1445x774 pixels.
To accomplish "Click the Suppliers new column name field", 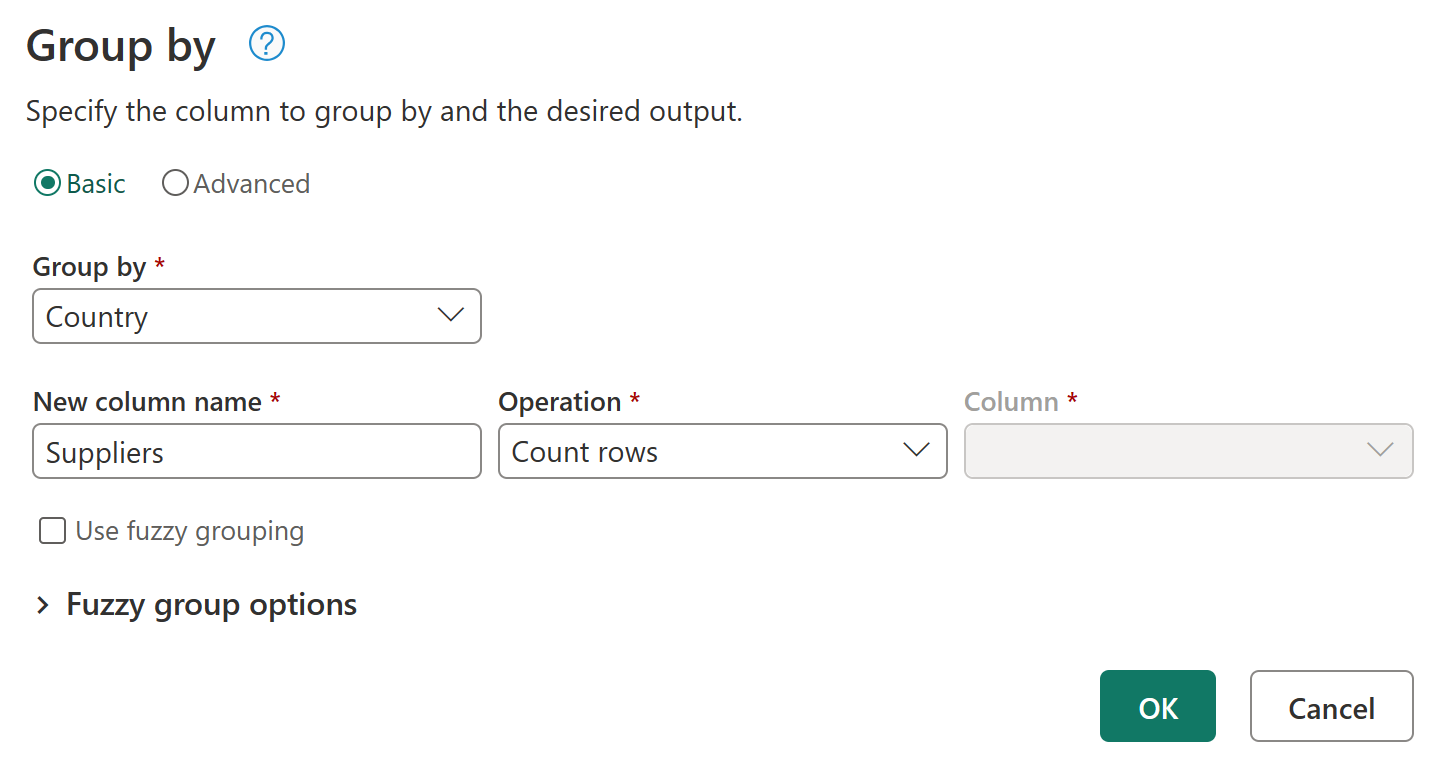I will point(256,451).
